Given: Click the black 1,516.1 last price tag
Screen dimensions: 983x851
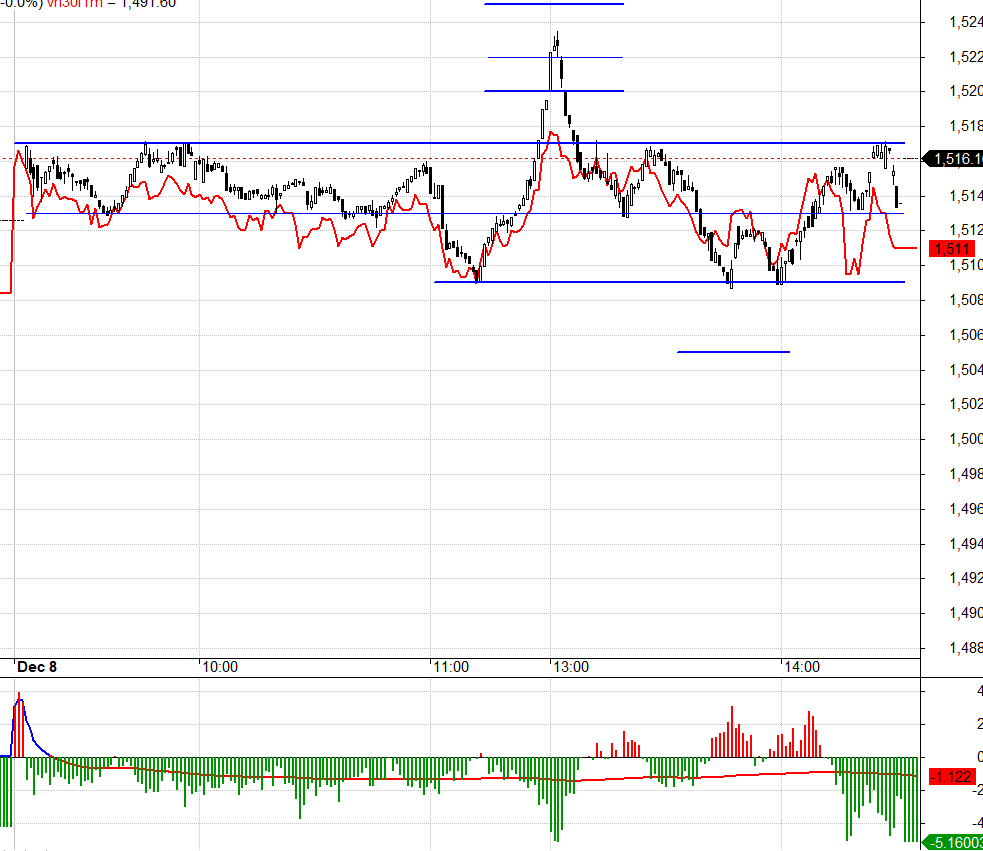Looking at the screenshot, I should [x=955, y=159].
